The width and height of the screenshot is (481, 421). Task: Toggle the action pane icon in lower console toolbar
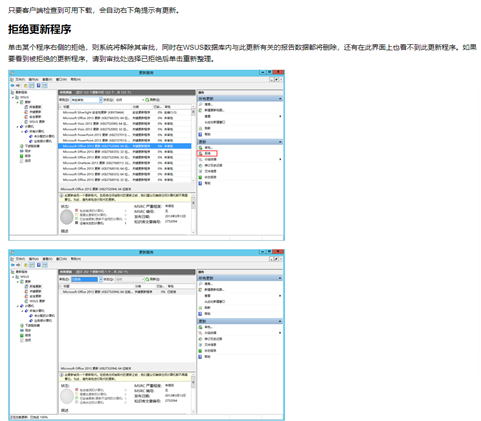[45, 265]
